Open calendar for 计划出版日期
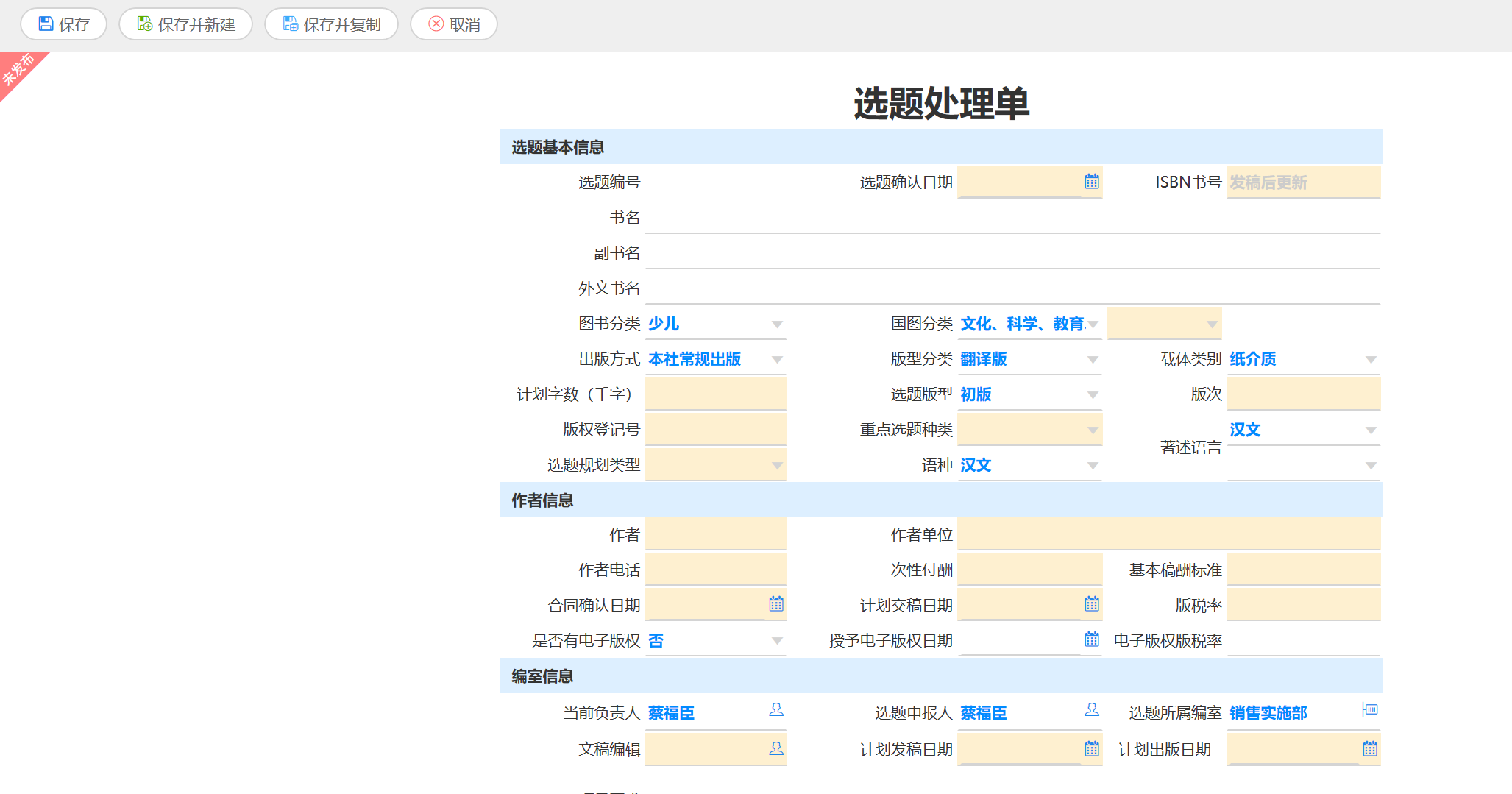Screen dimensions: 1512x794 click(1370, 749)
